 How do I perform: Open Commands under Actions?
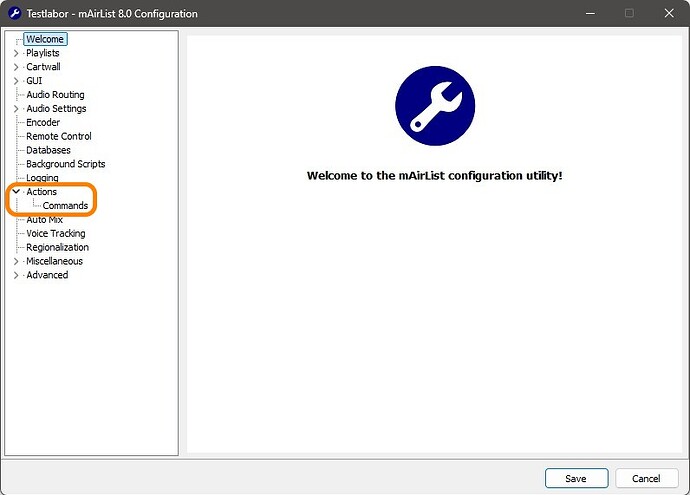[65, 205]
